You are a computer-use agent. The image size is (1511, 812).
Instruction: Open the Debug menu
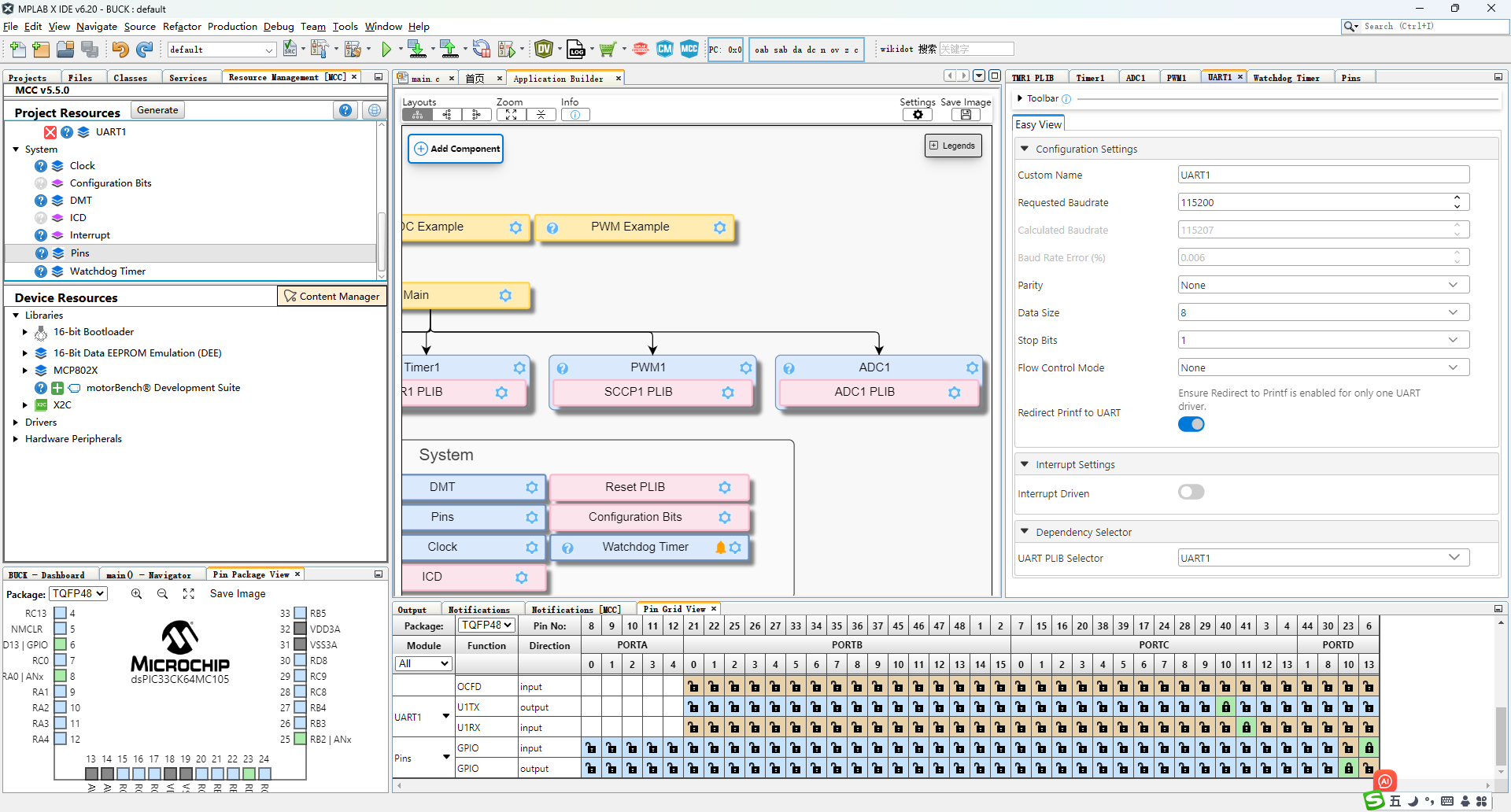click(279, 26)
